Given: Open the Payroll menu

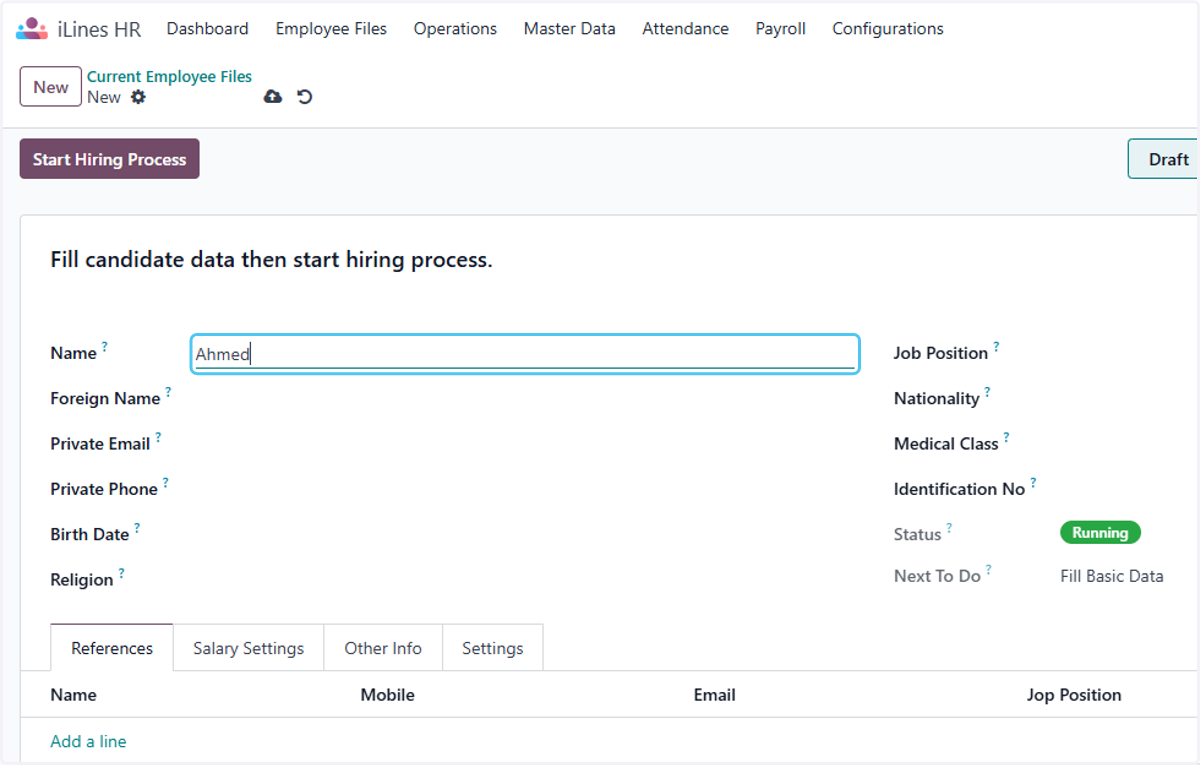Looking at the screenshot, I should tap(781, 29).
